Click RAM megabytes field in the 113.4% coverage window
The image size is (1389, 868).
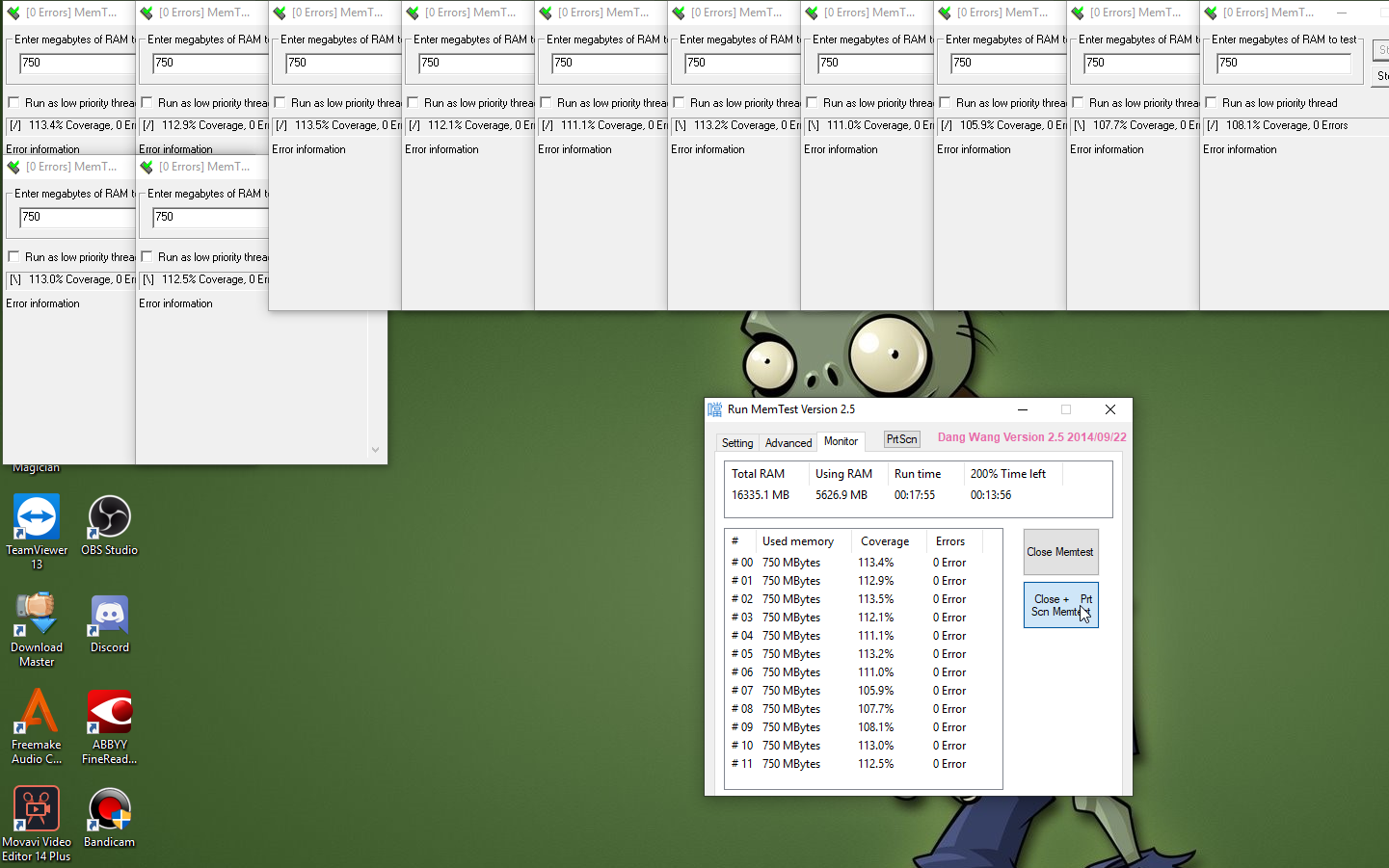(x=77, y=64)
